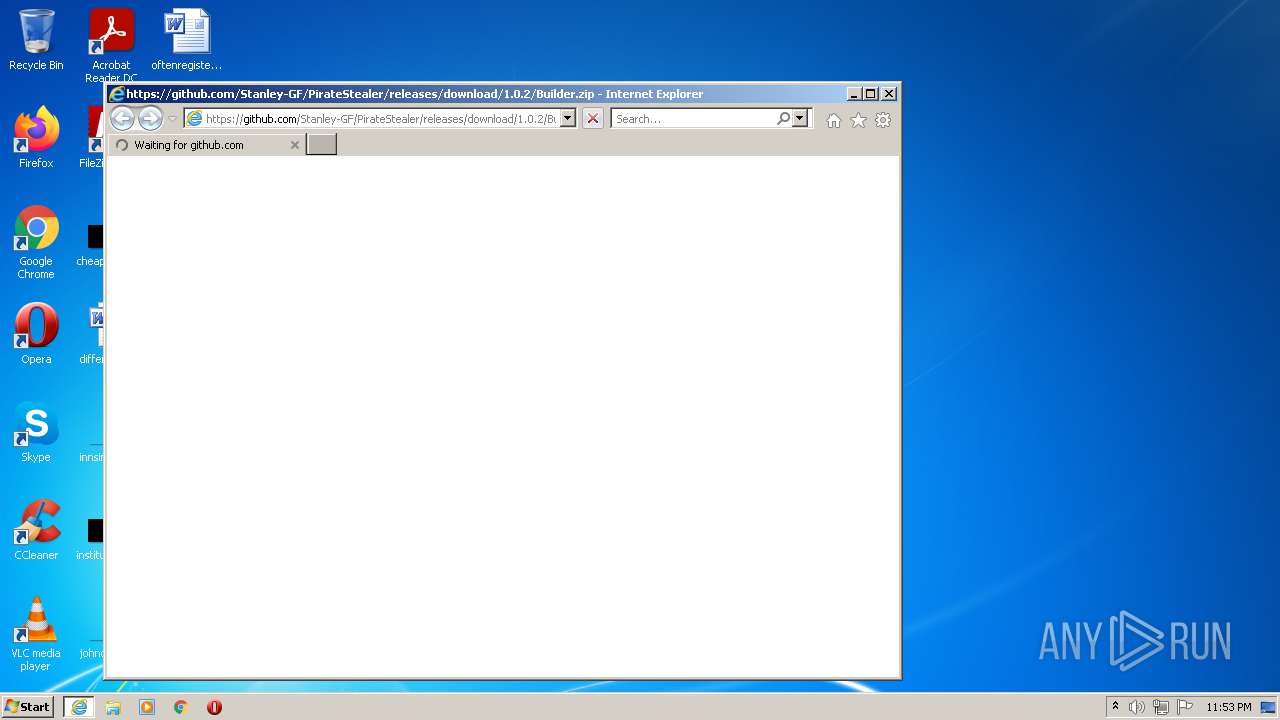Open Action Center flag tray icon
This screenshot has width=1280, height=720.
pyautogui.click(x=1185, y=707)
